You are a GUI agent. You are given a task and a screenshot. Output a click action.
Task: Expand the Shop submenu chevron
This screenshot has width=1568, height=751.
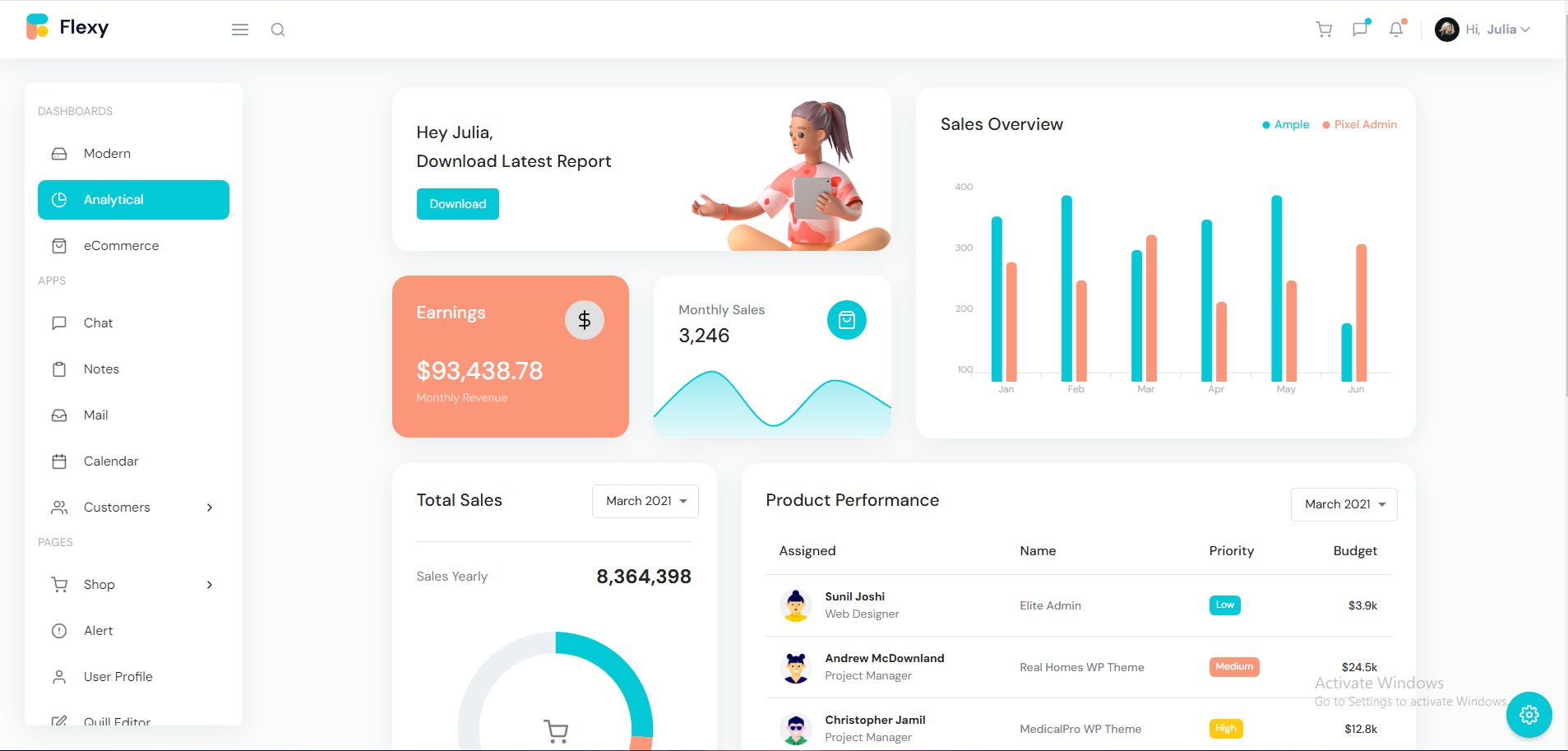coord(210,585)
